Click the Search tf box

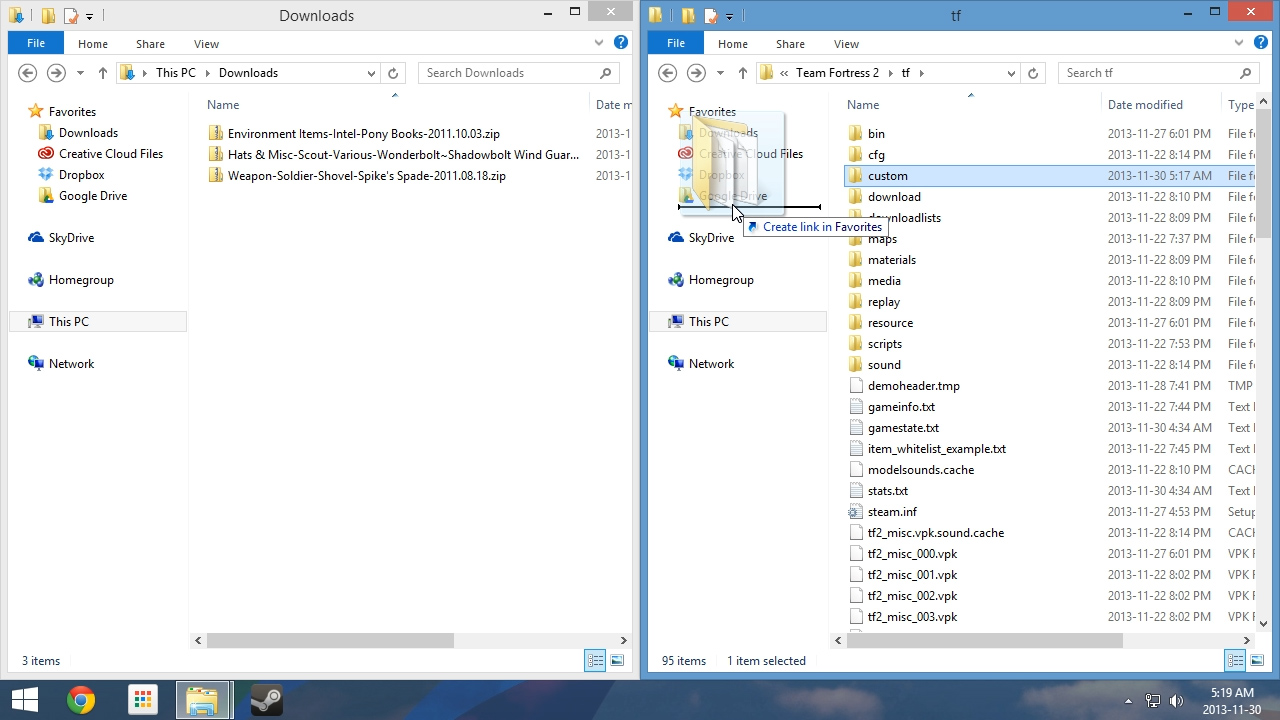(1158, 73)
